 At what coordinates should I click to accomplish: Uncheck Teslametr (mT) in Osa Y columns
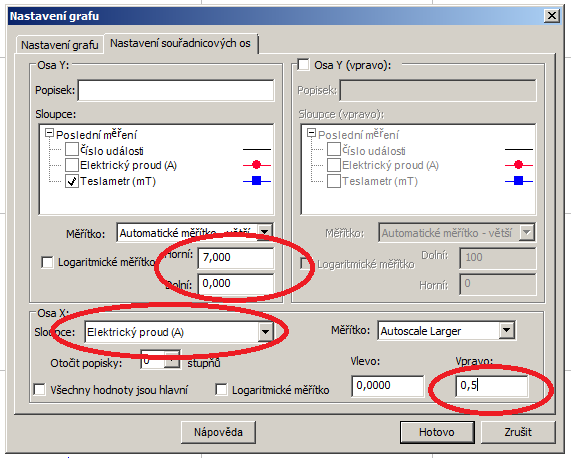(x=72, y=181)
